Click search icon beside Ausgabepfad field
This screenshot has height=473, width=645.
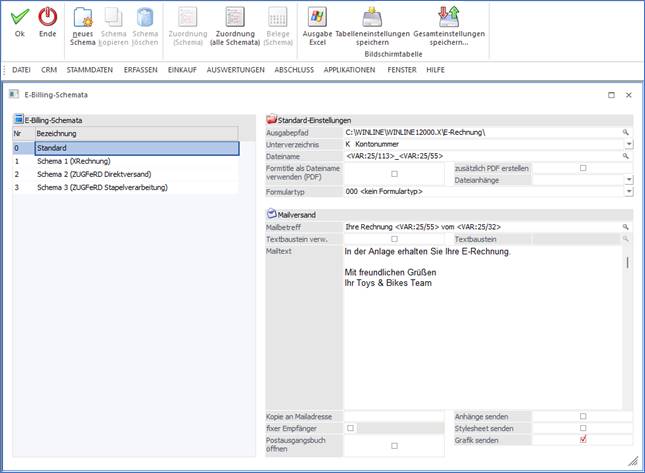pyautogui.click(x=626, y=132)
